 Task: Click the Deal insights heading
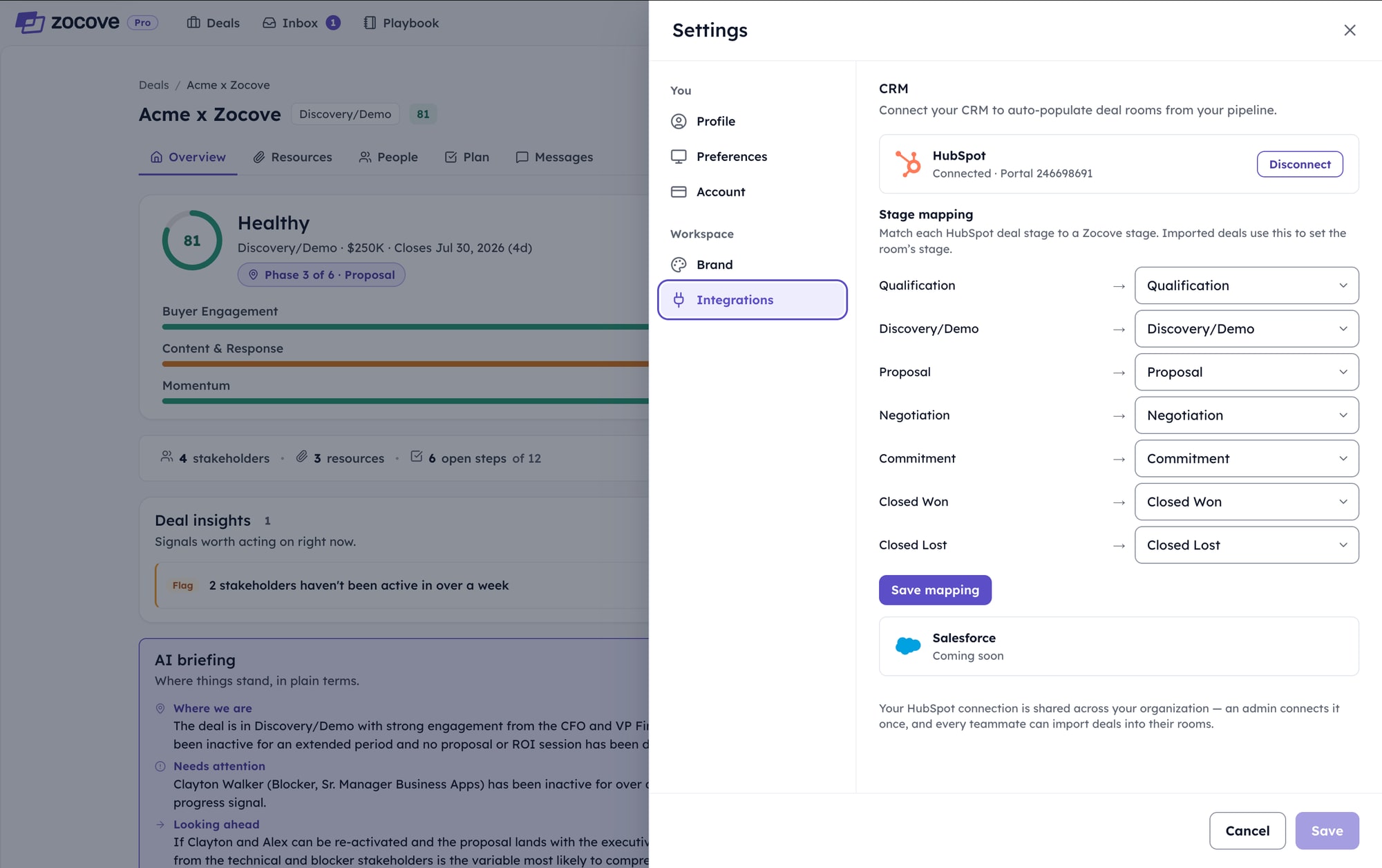[202, 520]
